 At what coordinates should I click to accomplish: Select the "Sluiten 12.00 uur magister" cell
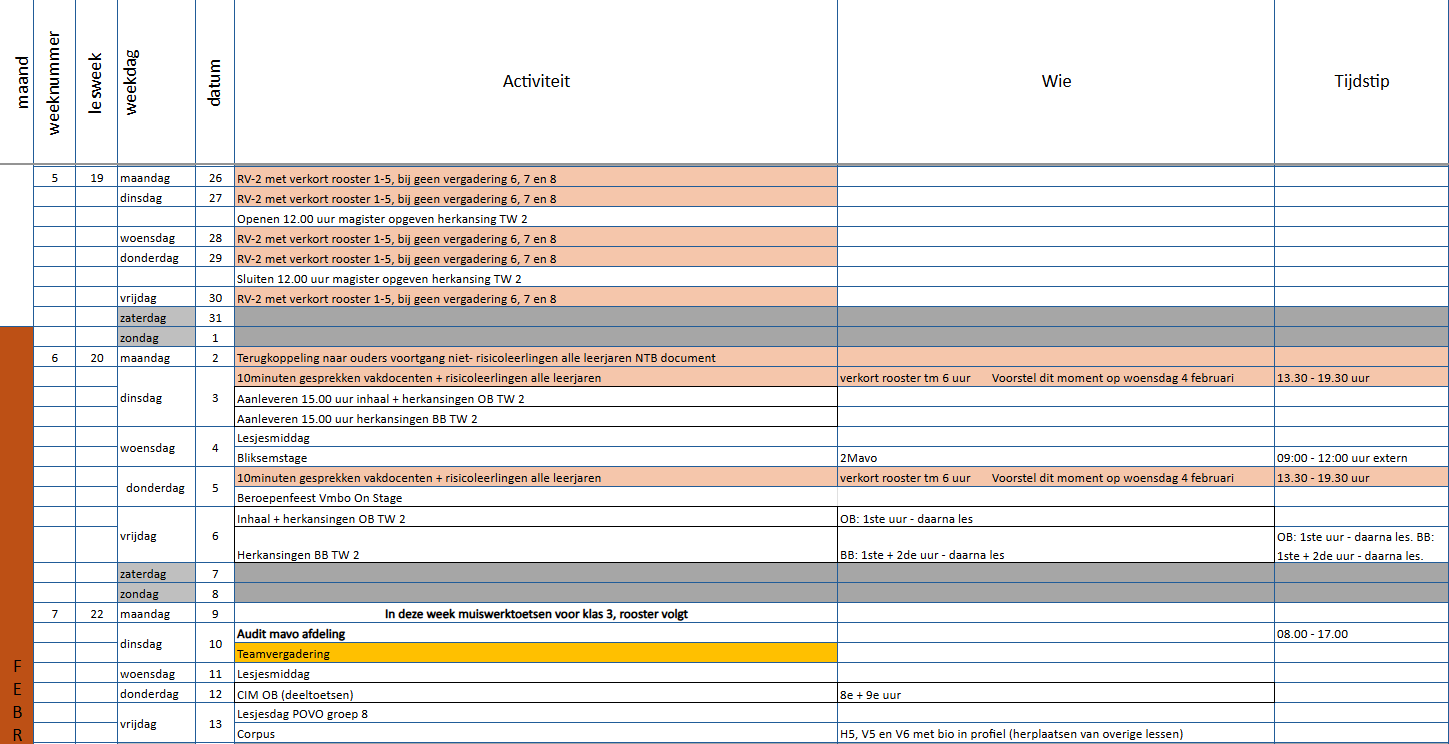536,278
